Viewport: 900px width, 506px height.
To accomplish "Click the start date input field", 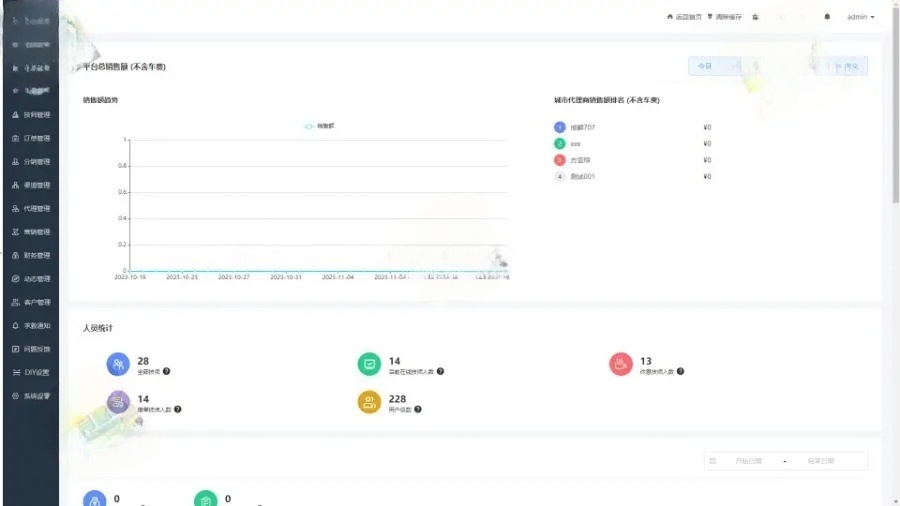I will (x=747, y=461).
